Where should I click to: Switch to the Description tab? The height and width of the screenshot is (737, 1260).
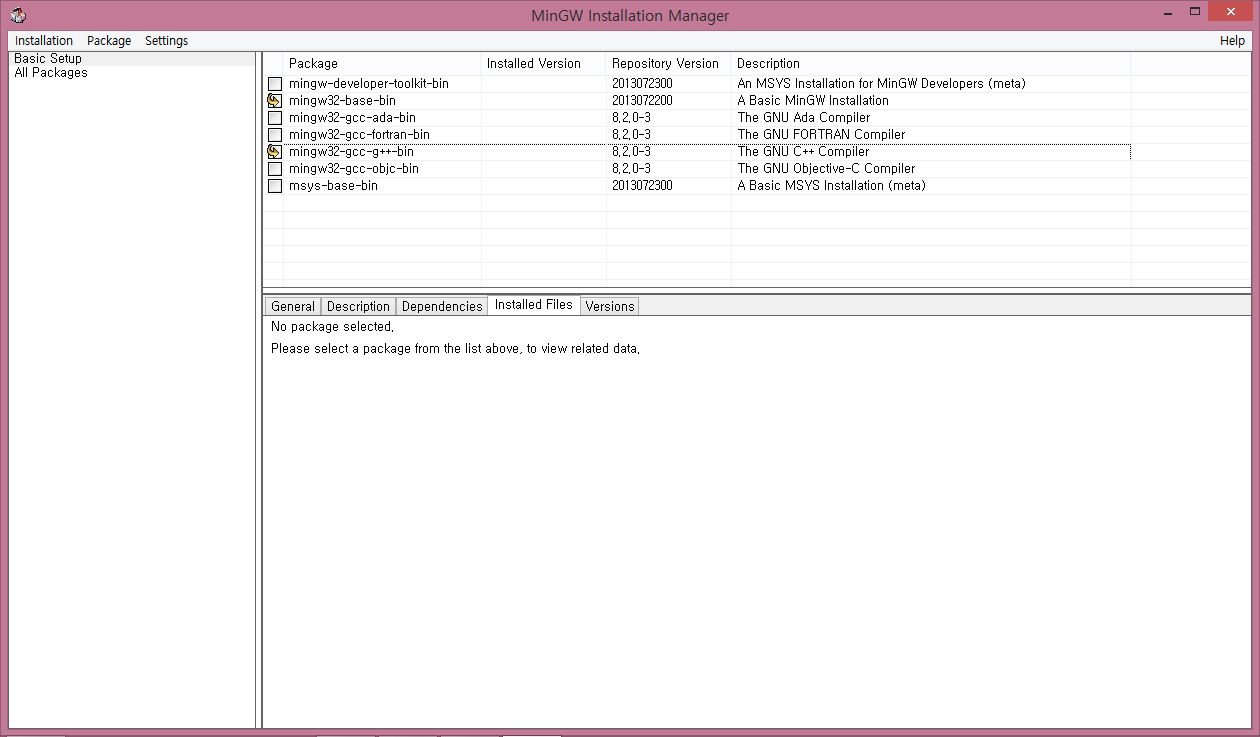[x=358, y=306]
